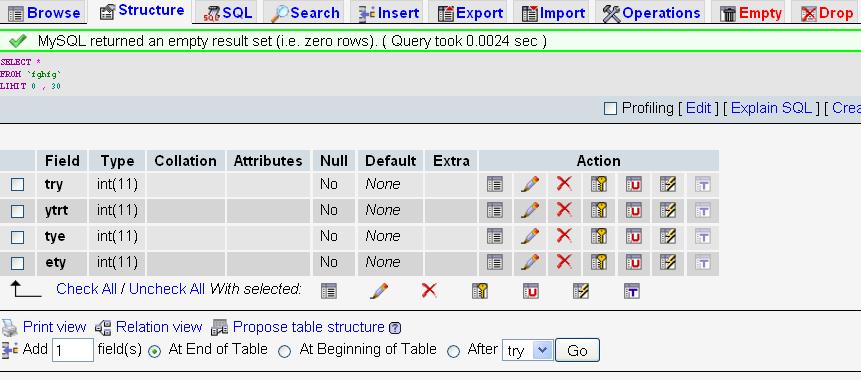861x380 pixels.
Task: Click With selected primary key icon
Action: coord(480,290)
